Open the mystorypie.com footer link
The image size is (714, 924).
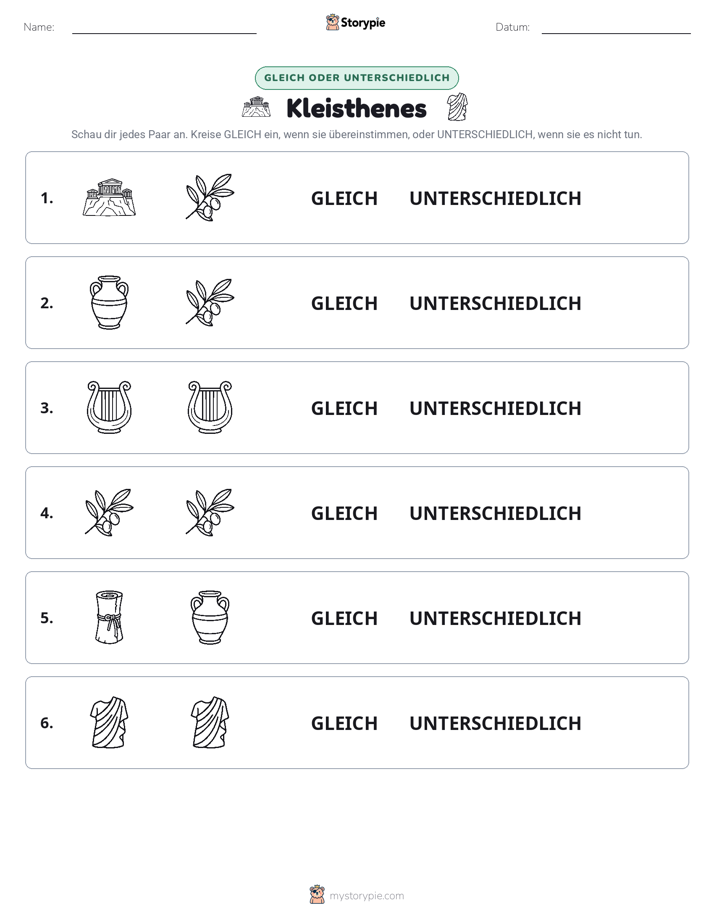pyautogui.click(x=357, y=895)
